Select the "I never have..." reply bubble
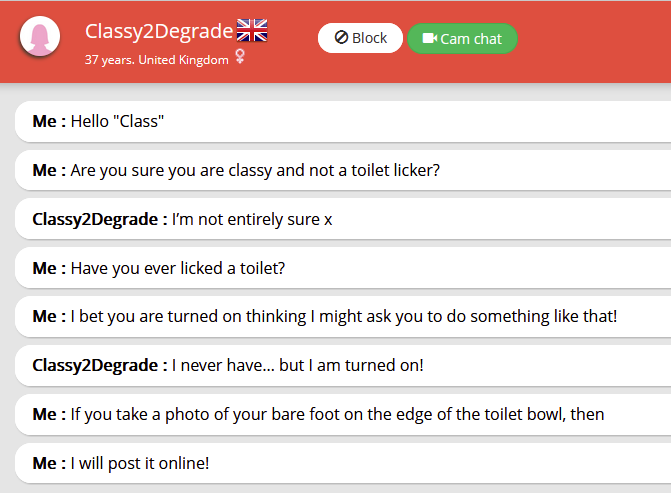Viewport: 671px width, 493px height. 340,365
